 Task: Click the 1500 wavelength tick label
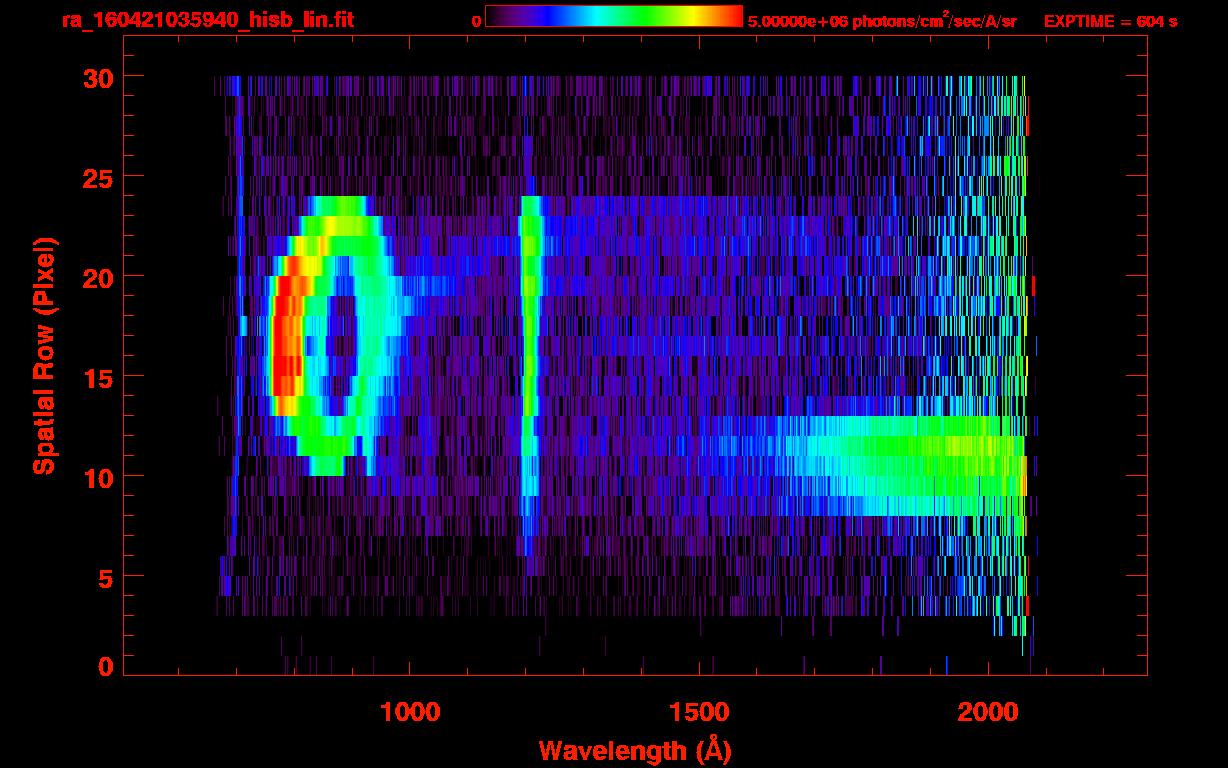(x=700, y=712)
